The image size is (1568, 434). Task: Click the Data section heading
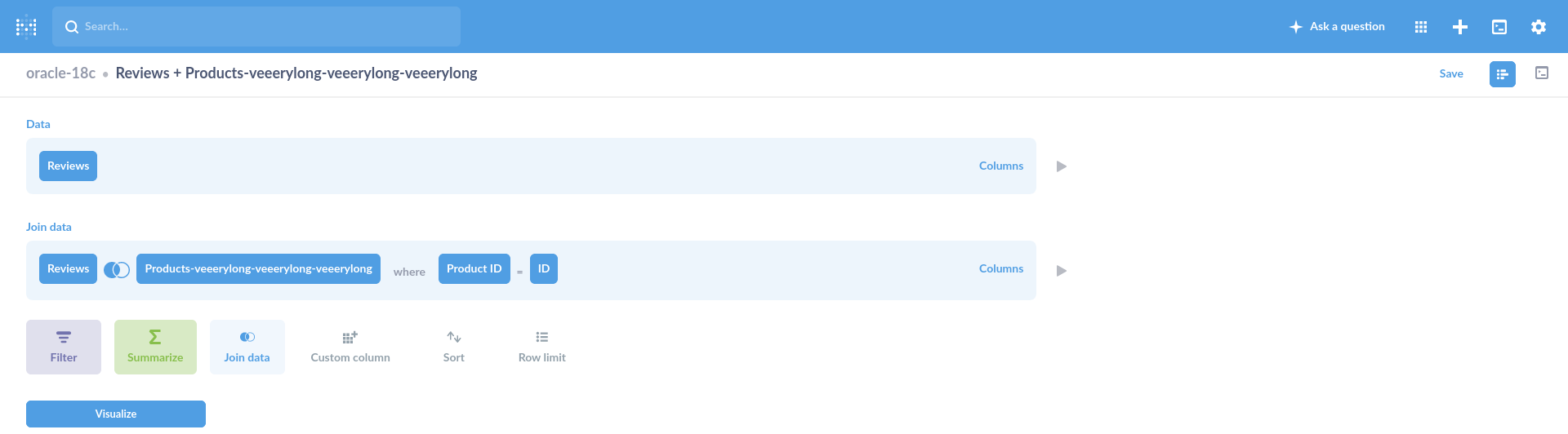[x=38, y=124]
